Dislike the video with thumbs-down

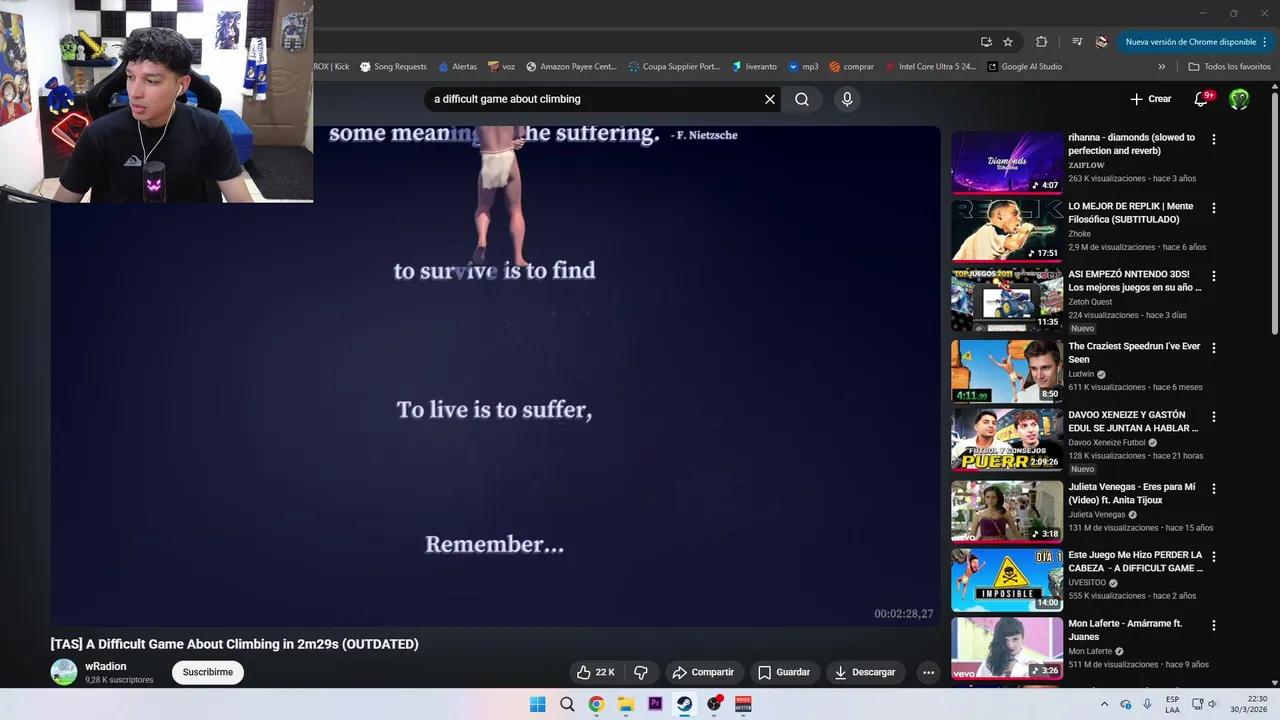(641, 672)
